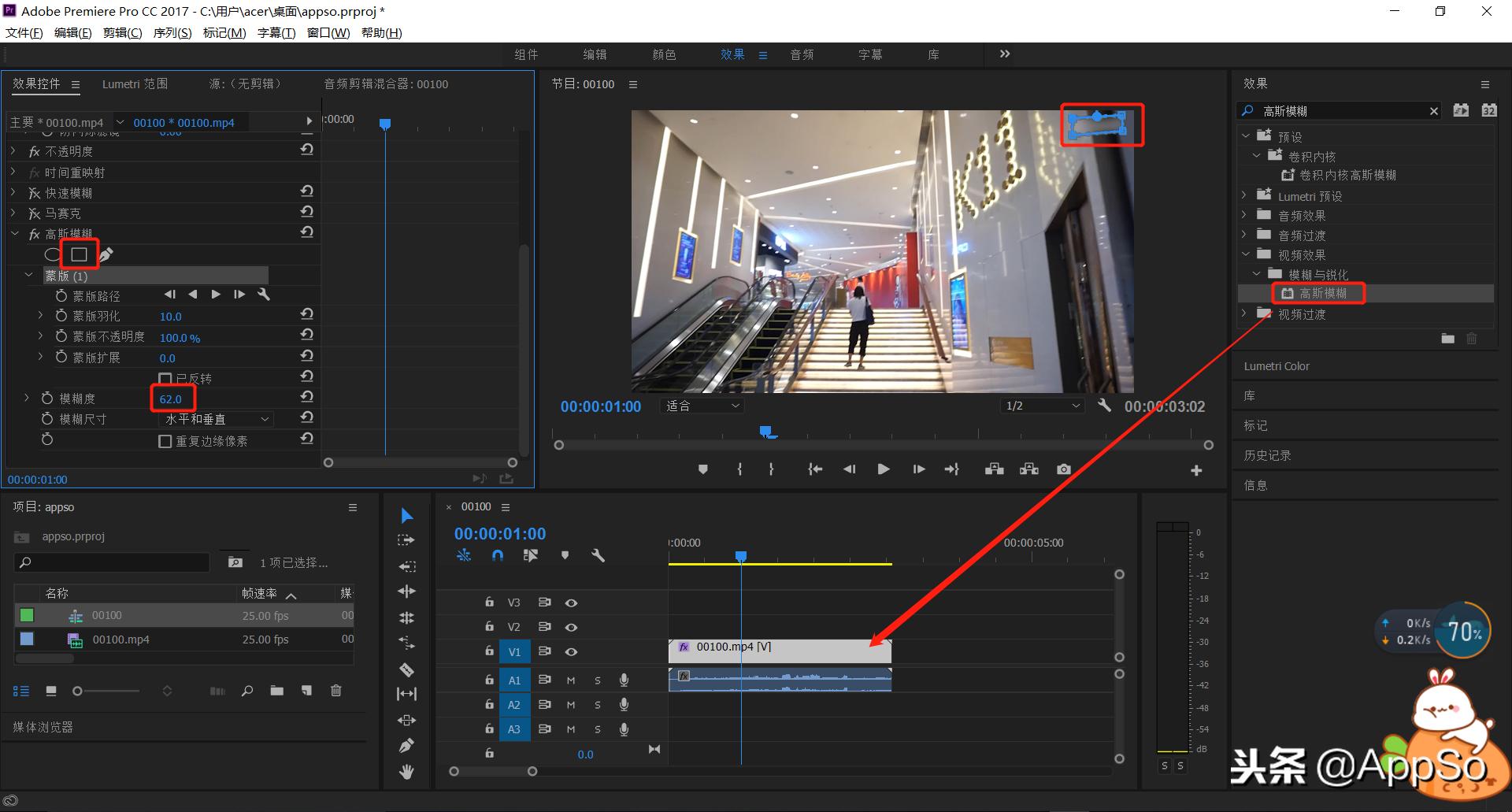1512x812 pixels.
Task: Select the Hand tool in the tools panel
Action: click(x=406, y=772)
